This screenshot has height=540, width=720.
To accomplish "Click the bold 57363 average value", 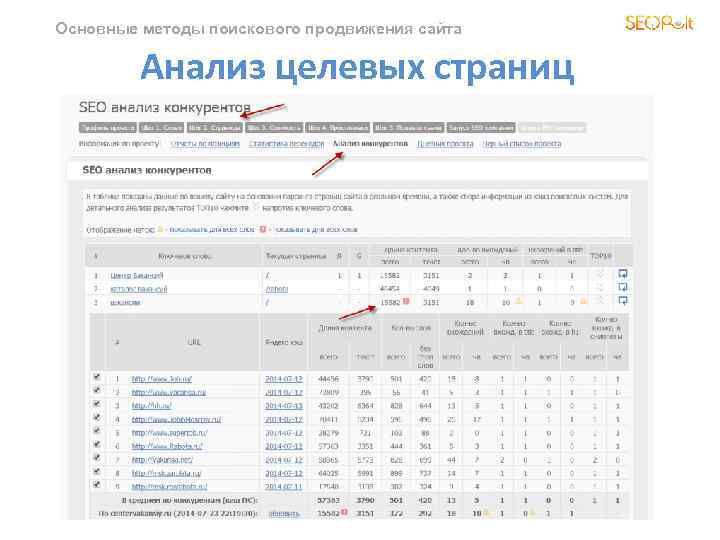I will [x=328, y=500].
